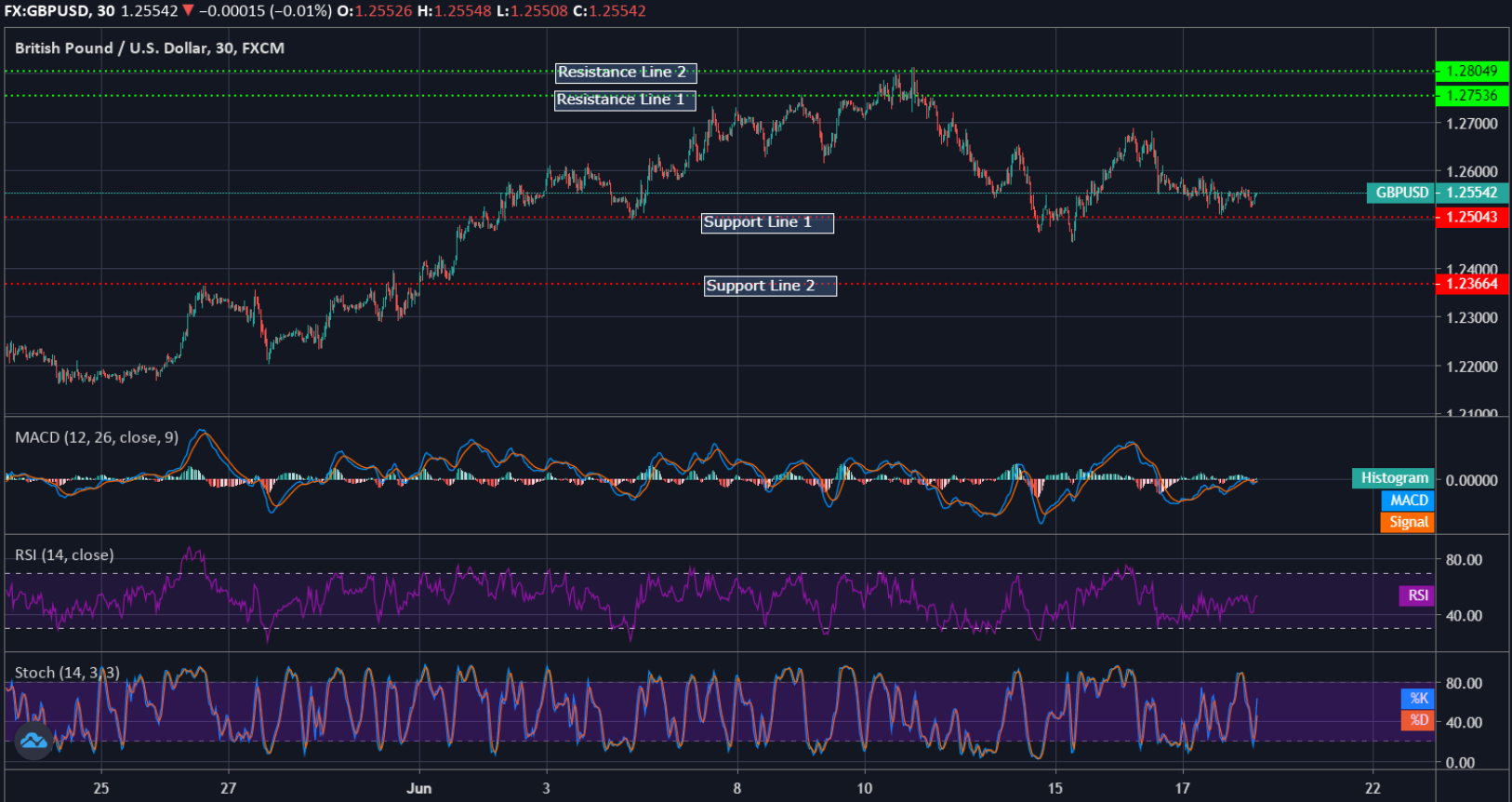Click the %D stochastic legend tag
1512x802 pixels.
point(1418,720)
